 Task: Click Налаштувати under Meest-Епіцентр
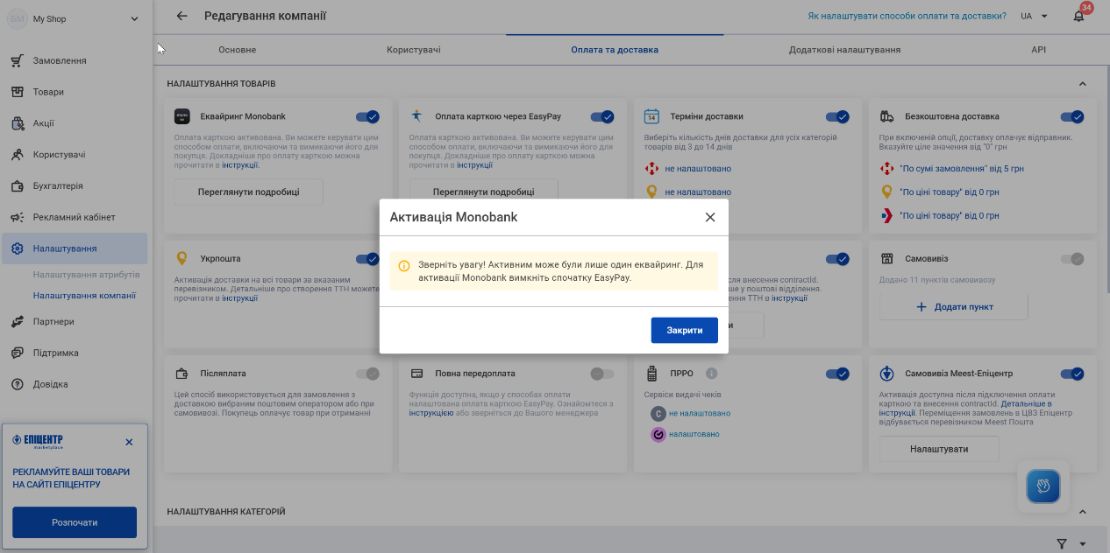(x=939, y=449)
